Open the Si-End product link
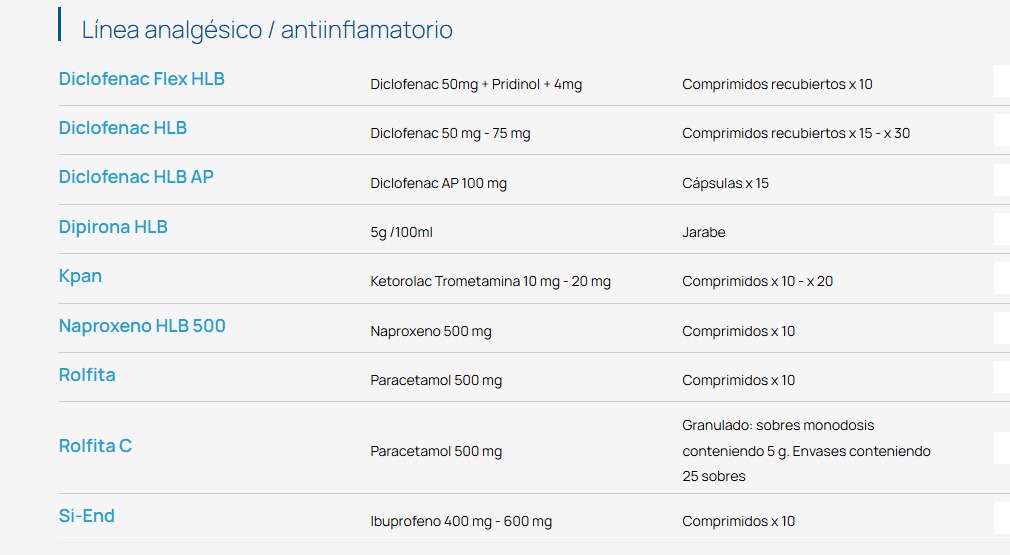 coord(86,516)
